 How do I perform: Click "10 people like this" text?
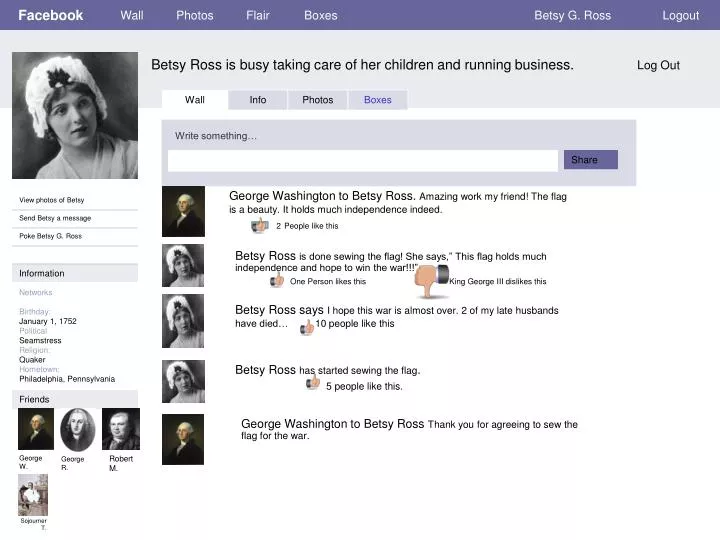(354, 324)
